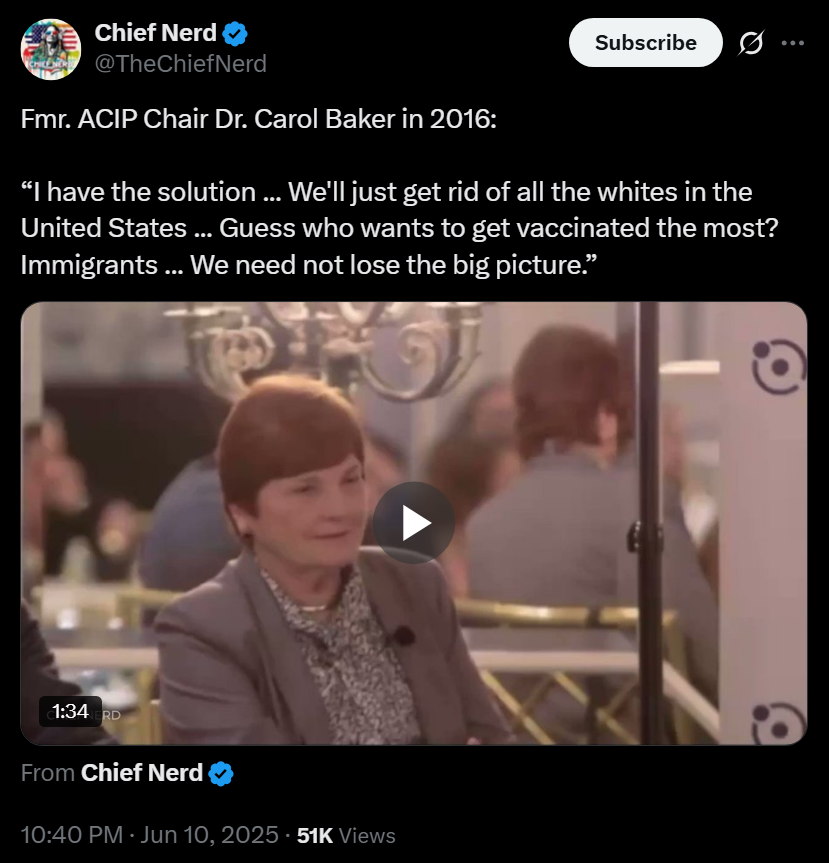Click the verified badge beside the header name
The height and width of the screenshot is (863, 829).
coord(234,34)
